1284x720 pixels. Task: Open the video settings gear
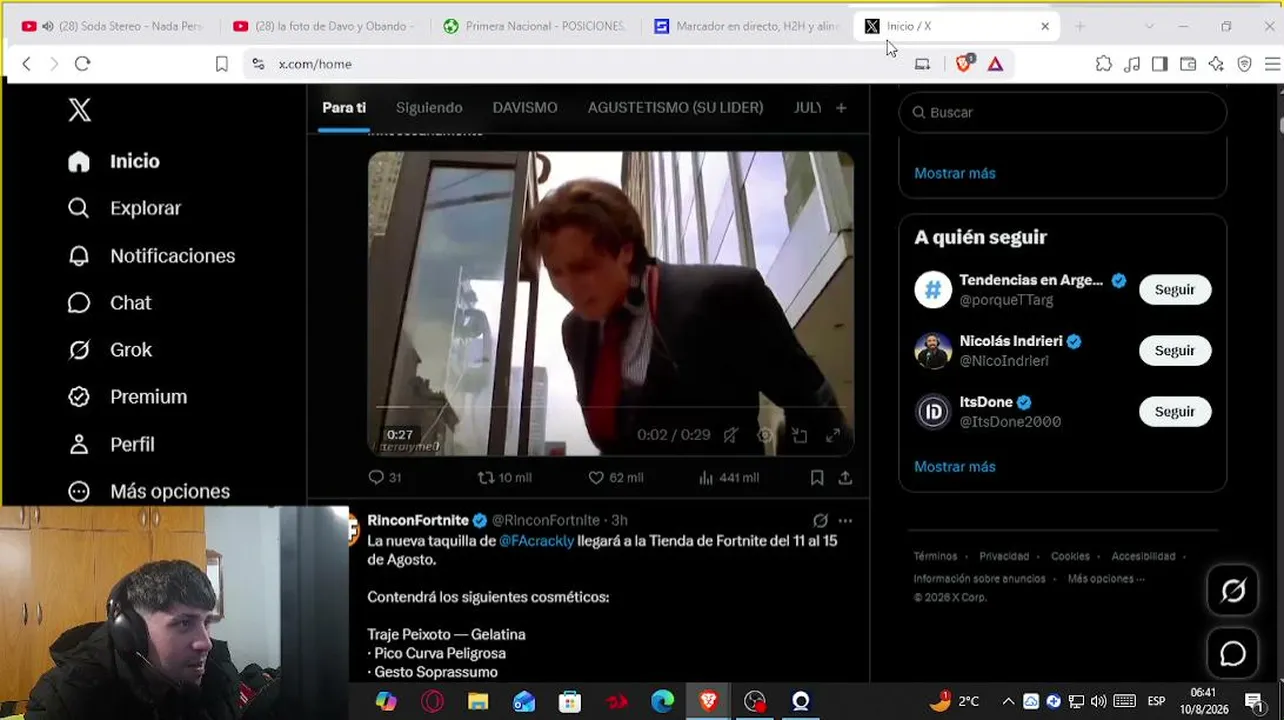click(x=765, y=435)
